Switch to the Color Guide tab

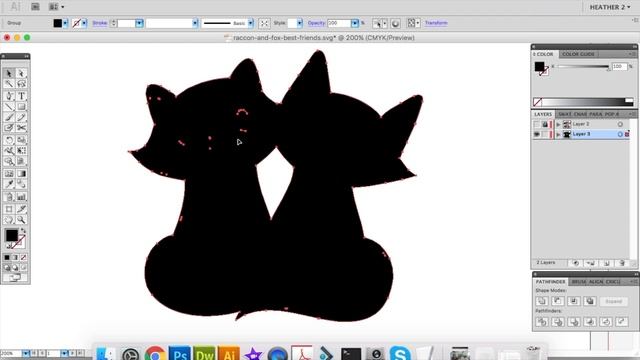click(x=578, y=54)
